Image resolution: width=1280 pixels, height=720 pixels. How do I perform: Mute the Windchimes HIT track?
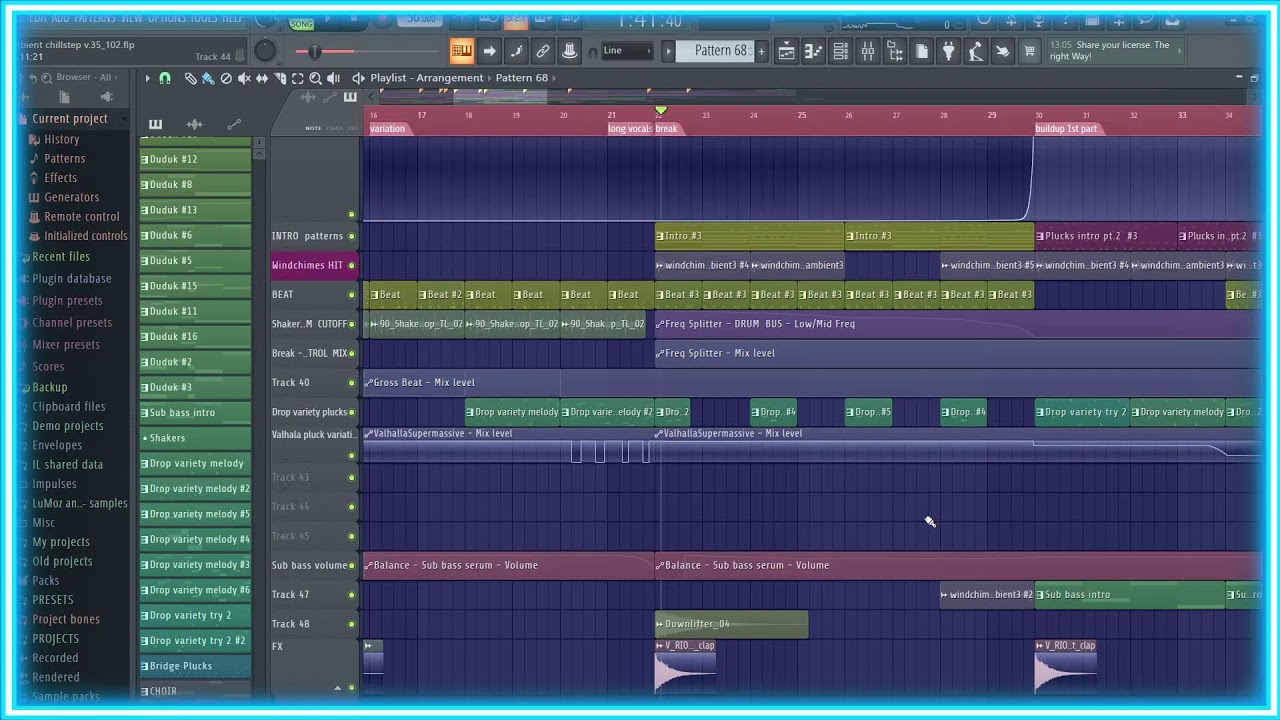pyautogui.click(x=351, y=266)
